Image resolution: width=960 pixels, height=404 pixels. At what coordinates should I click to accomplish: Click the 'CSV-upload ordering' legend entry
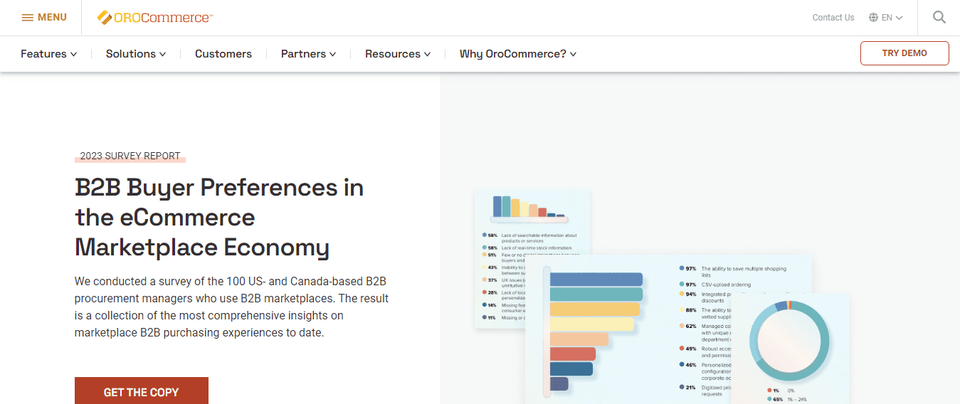(x=714, y=285)
